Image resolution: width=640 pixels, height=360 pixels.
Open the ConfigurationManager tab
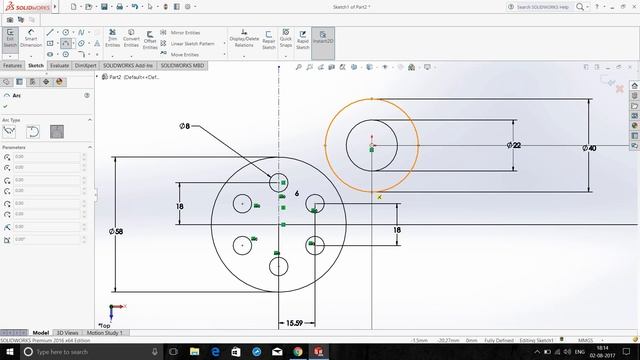click(x=33, y=82)
